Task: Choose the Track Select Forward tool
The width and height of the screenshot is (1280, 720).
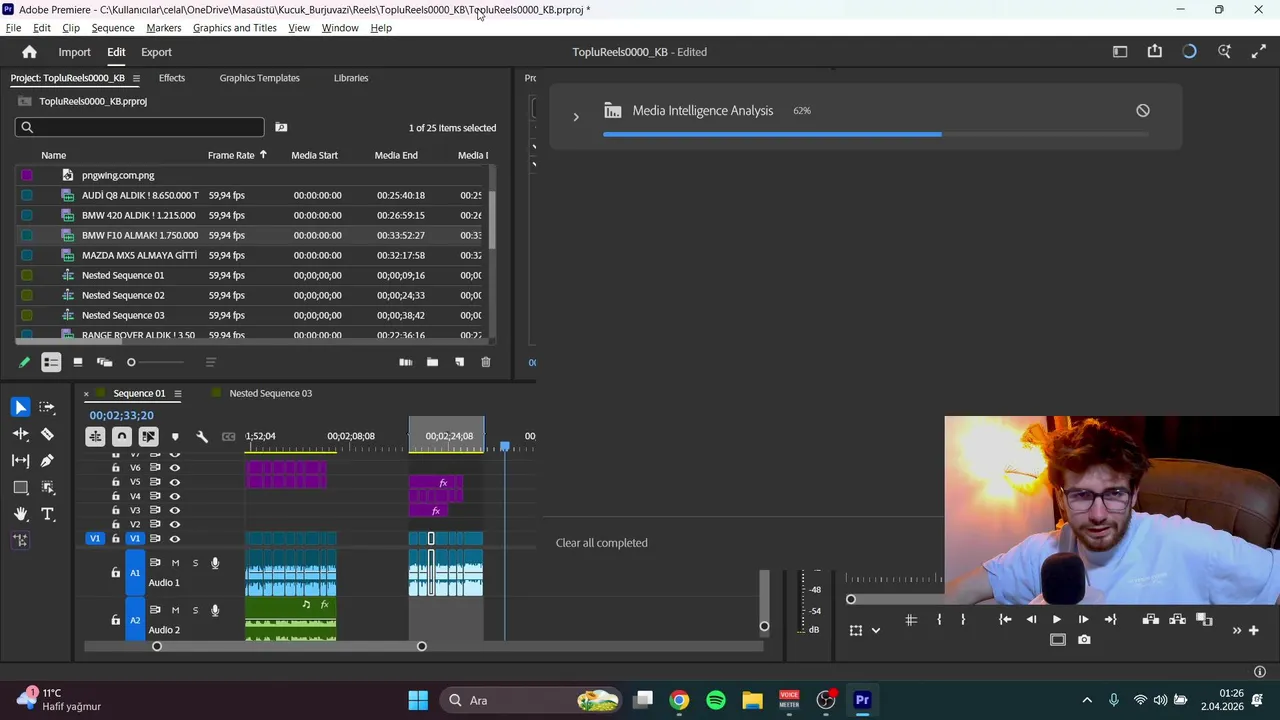Action: click(47, 407)
